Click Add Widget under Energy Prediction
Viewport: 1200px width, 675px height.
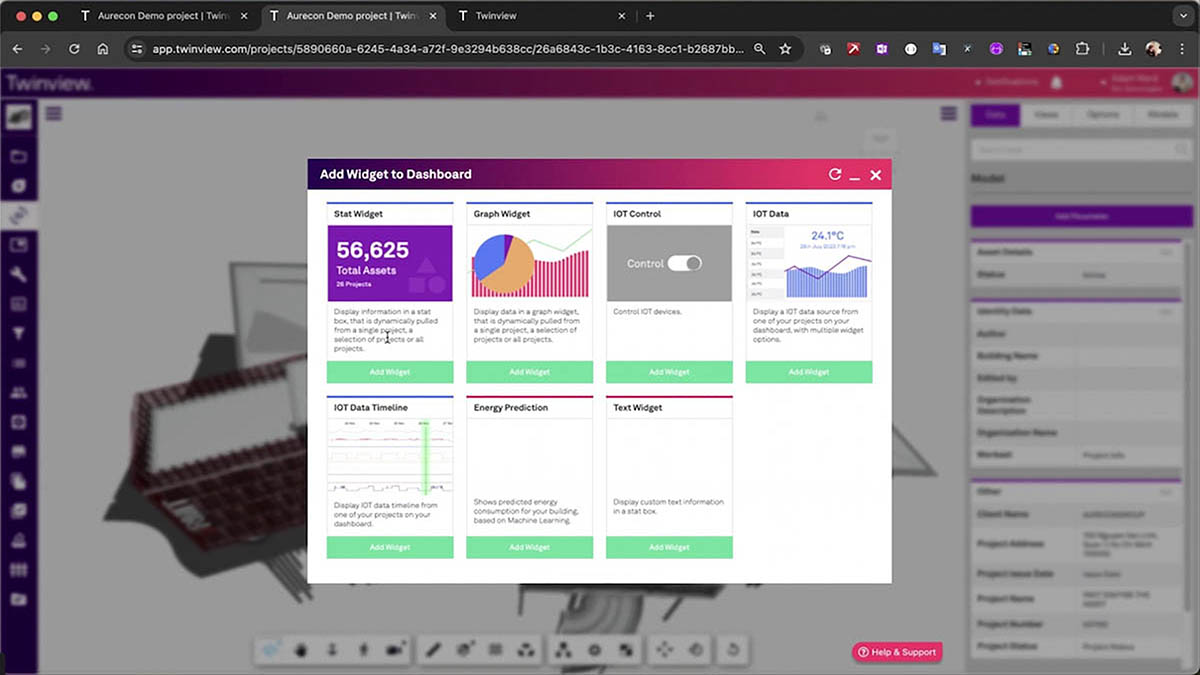[x=529, y=547]
